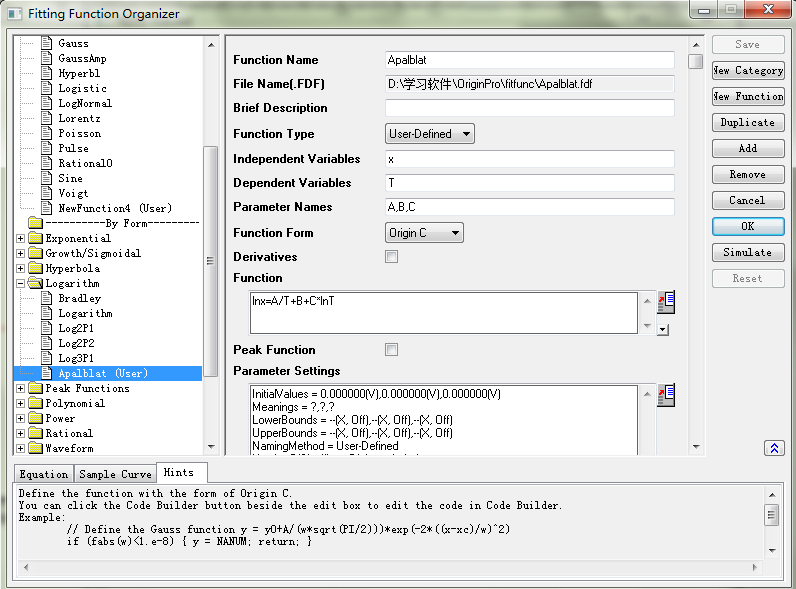Click the Simulate button
796x589 pixels.
[x=748, y=252]
